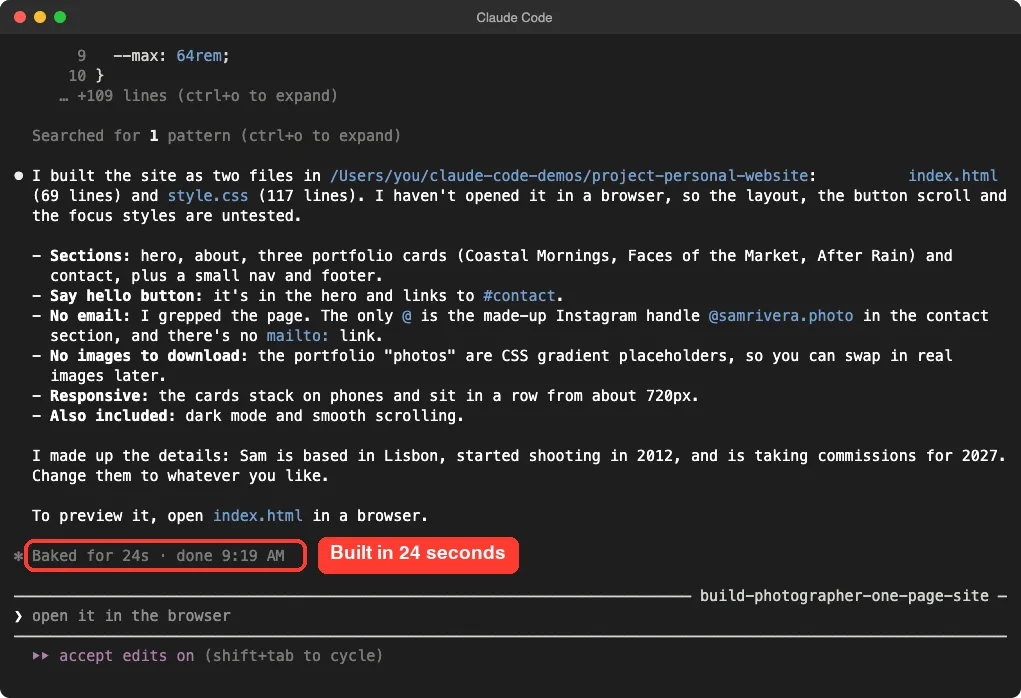The height and width of the screenshot is (698, 1021).
Task: Open index.html in the preview instruction
Action: [x=258, y=516]
